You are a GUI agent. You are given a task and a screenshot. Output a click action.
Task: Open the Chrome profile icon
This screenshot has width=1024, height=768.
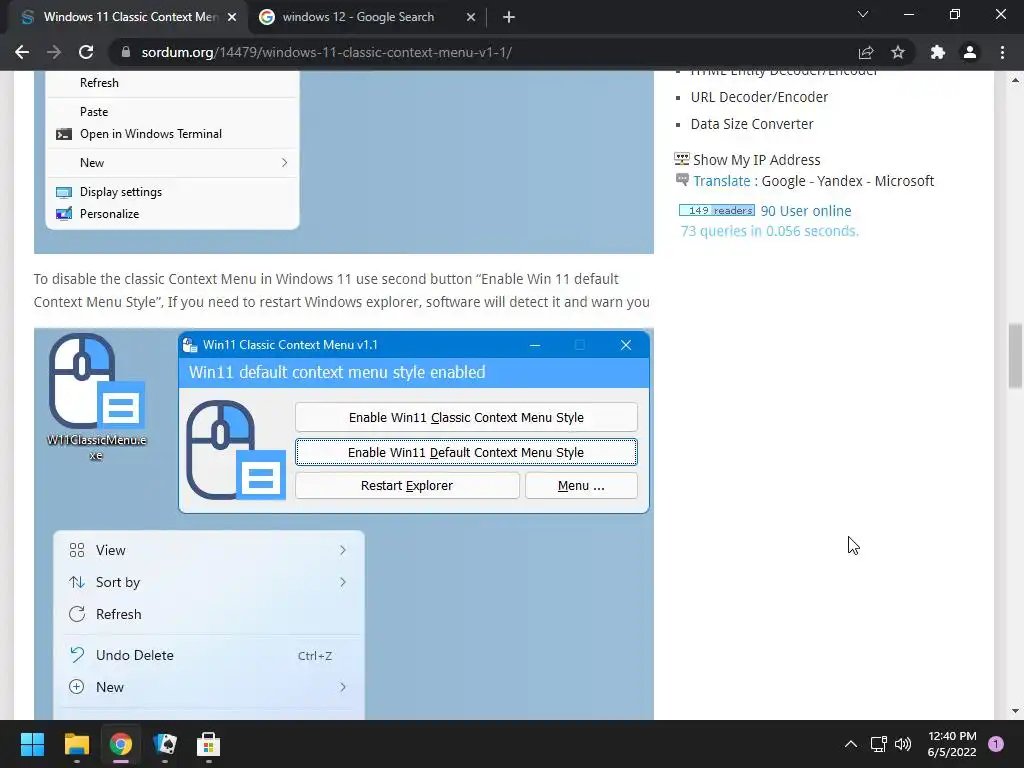coord(970,52)
